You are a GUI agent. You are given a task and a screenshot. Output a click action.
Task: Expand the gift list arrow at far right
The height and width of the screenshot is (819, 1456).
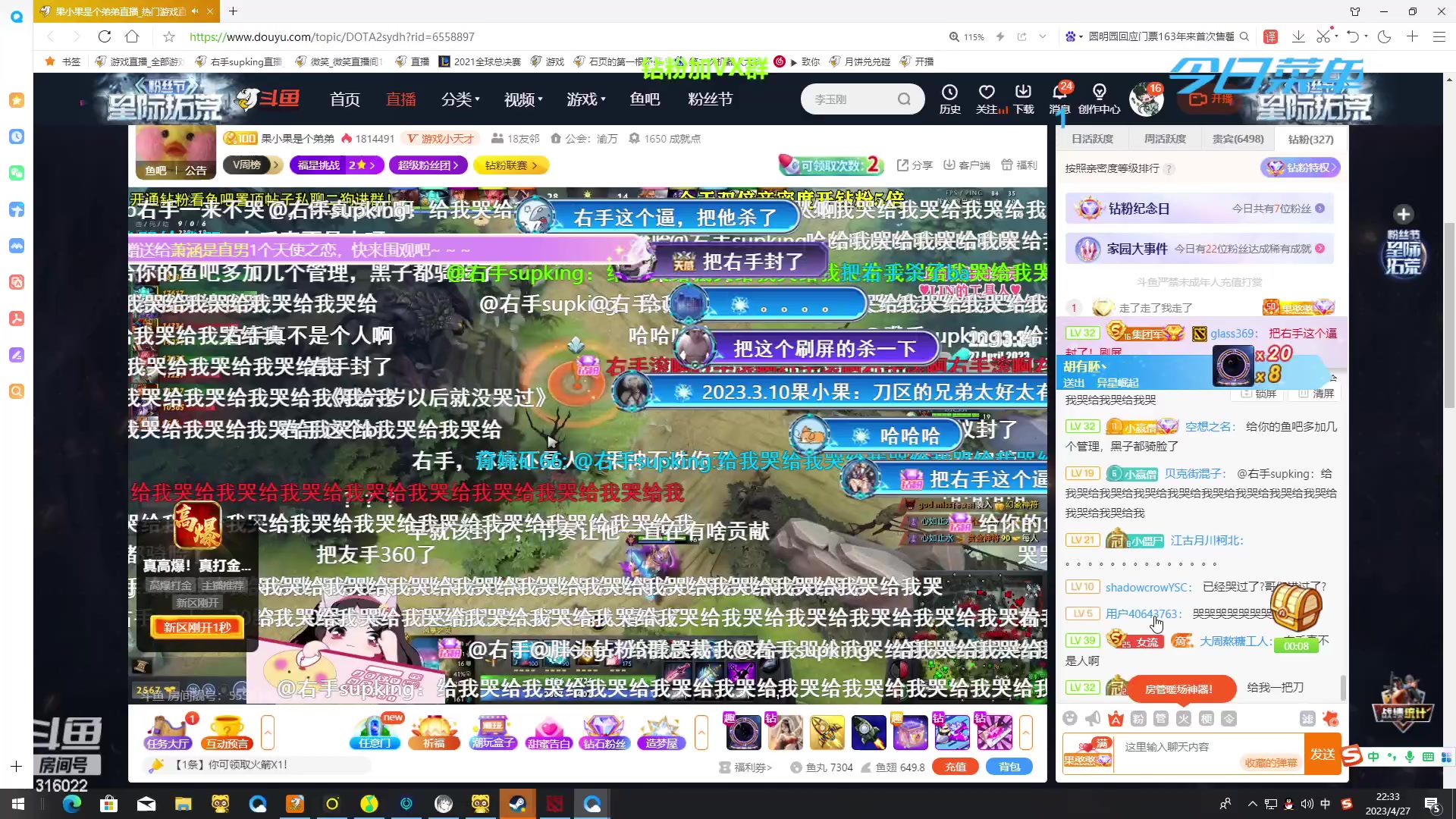coord(1026,733)
